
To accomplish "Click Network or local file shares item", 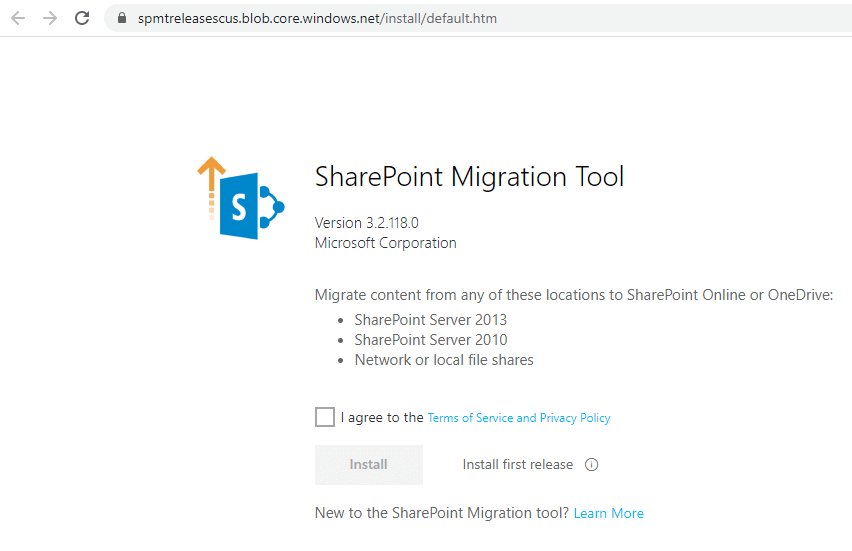I will (444, 360).
